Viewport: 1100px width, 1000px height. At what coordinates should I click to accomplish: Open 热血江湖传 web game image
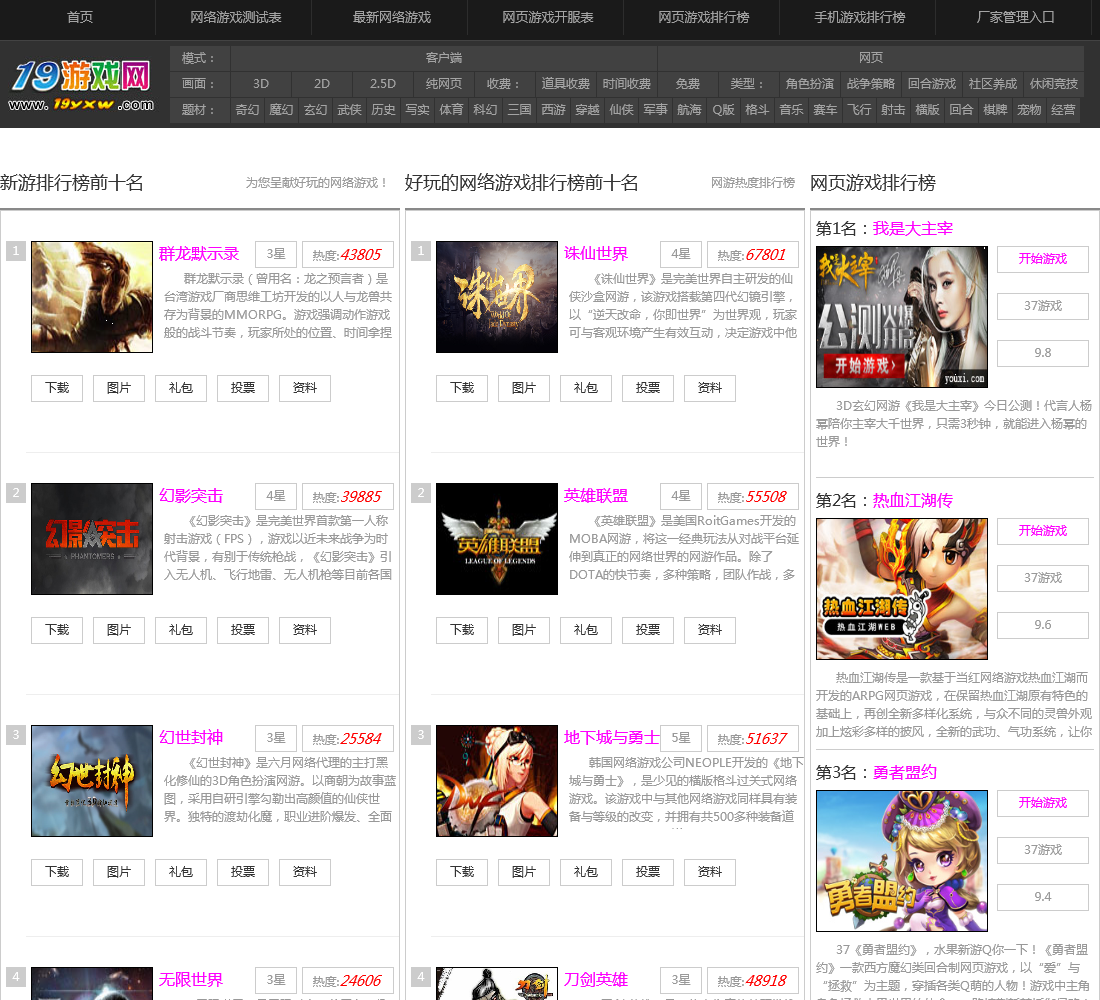point(901,589)
